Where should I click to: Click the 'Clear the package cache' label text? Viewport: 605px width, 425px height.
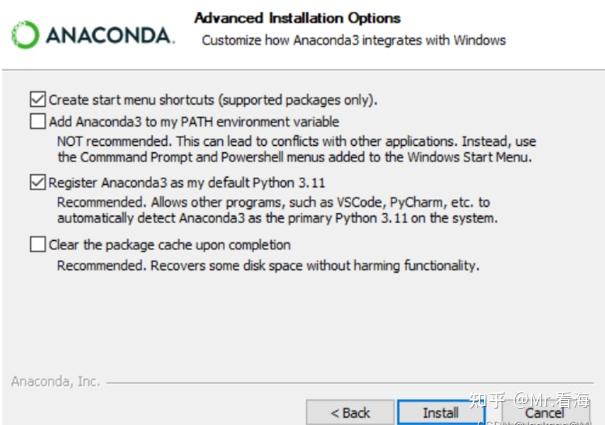point(170,244)
